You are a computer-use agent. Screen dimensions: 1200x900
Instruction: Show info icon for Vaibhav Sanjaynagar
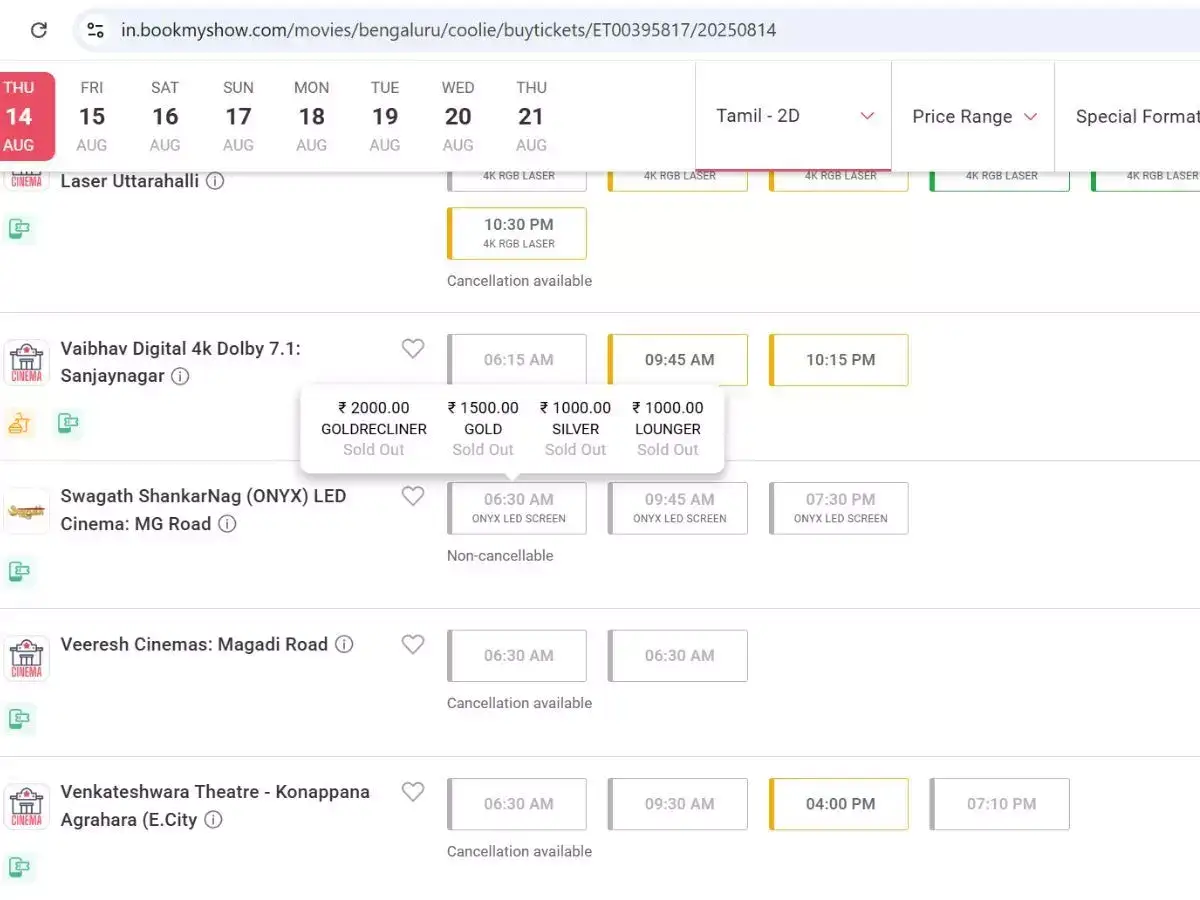tap(180, 376)
